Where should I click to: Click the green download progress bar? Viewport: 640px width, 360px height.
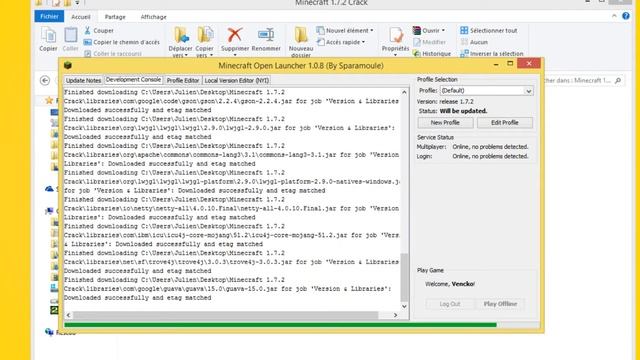pos(280,325)
